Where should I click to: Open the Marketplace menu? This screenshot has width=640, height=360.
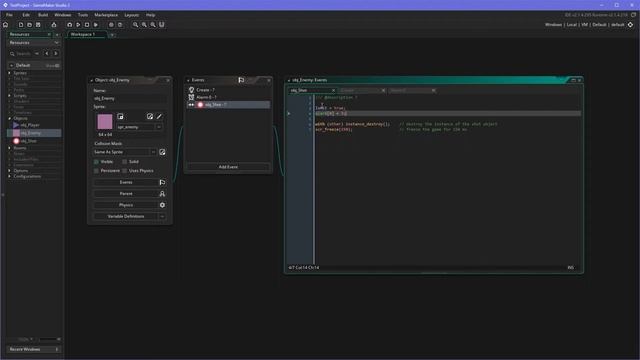pos(106,15)
